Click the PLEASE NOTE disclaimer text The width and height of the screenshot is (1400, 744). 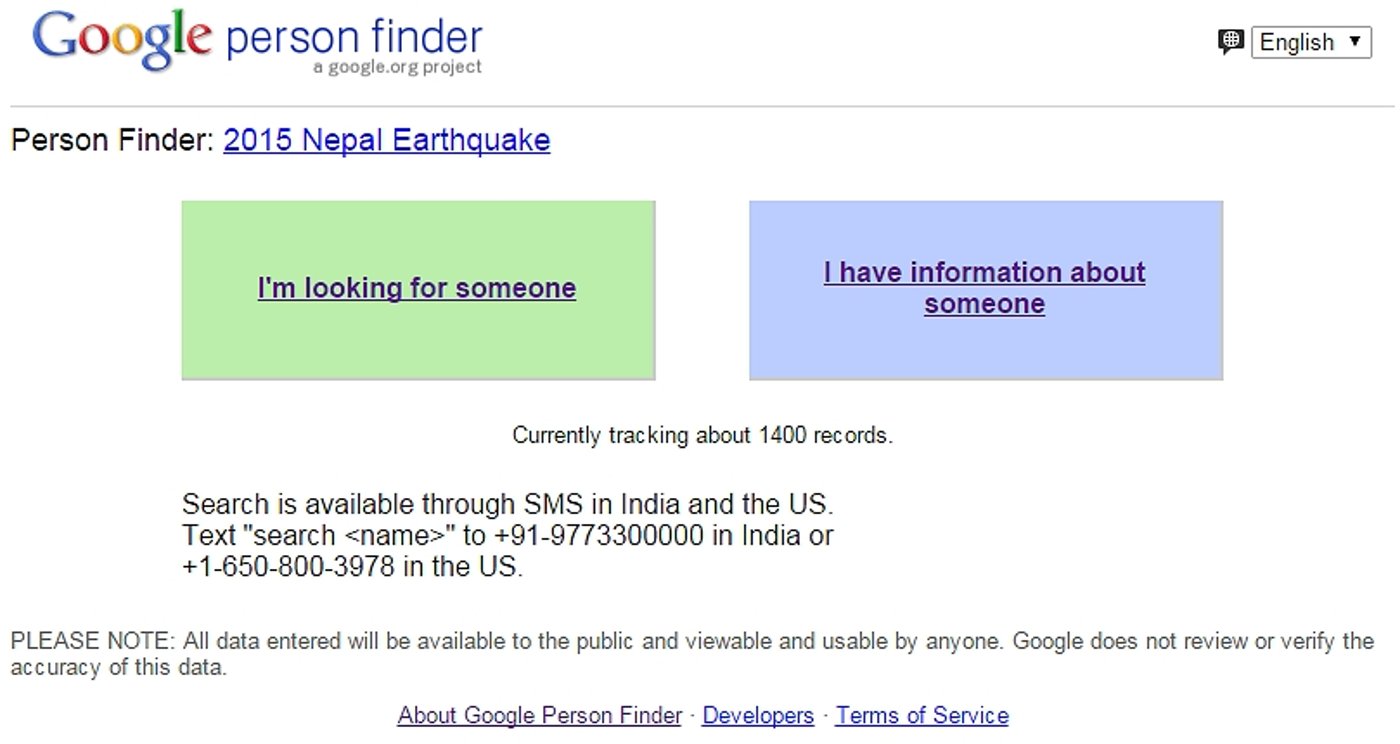[692, 653]
